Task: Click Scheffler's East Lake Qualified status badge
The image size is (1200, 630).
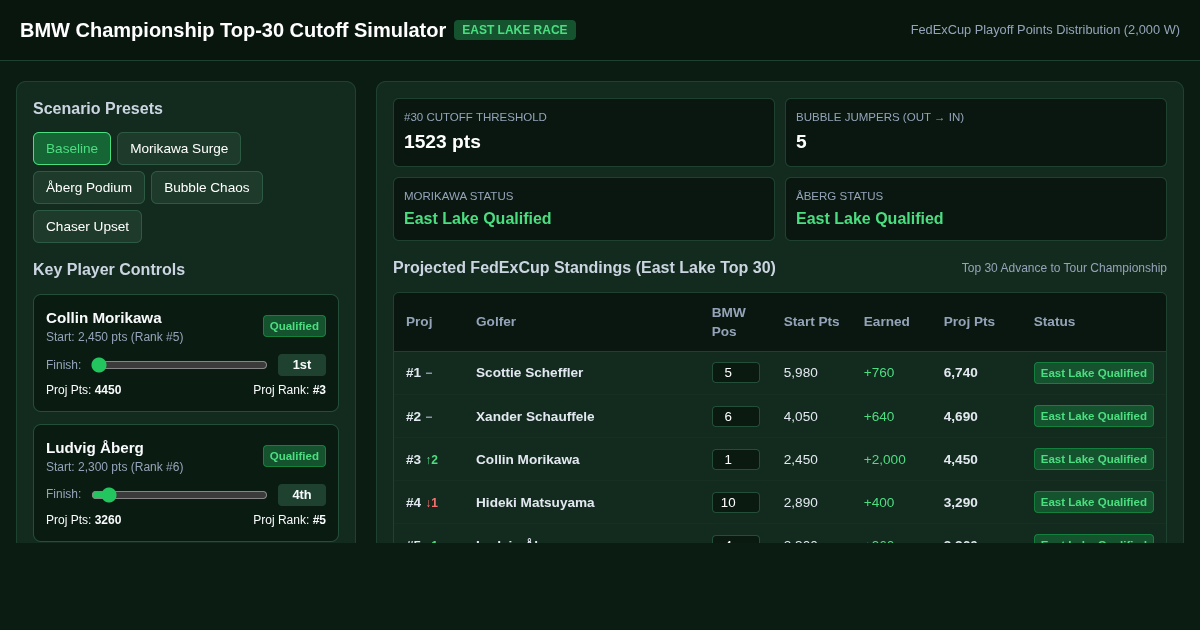Action: coord(1094,373)
